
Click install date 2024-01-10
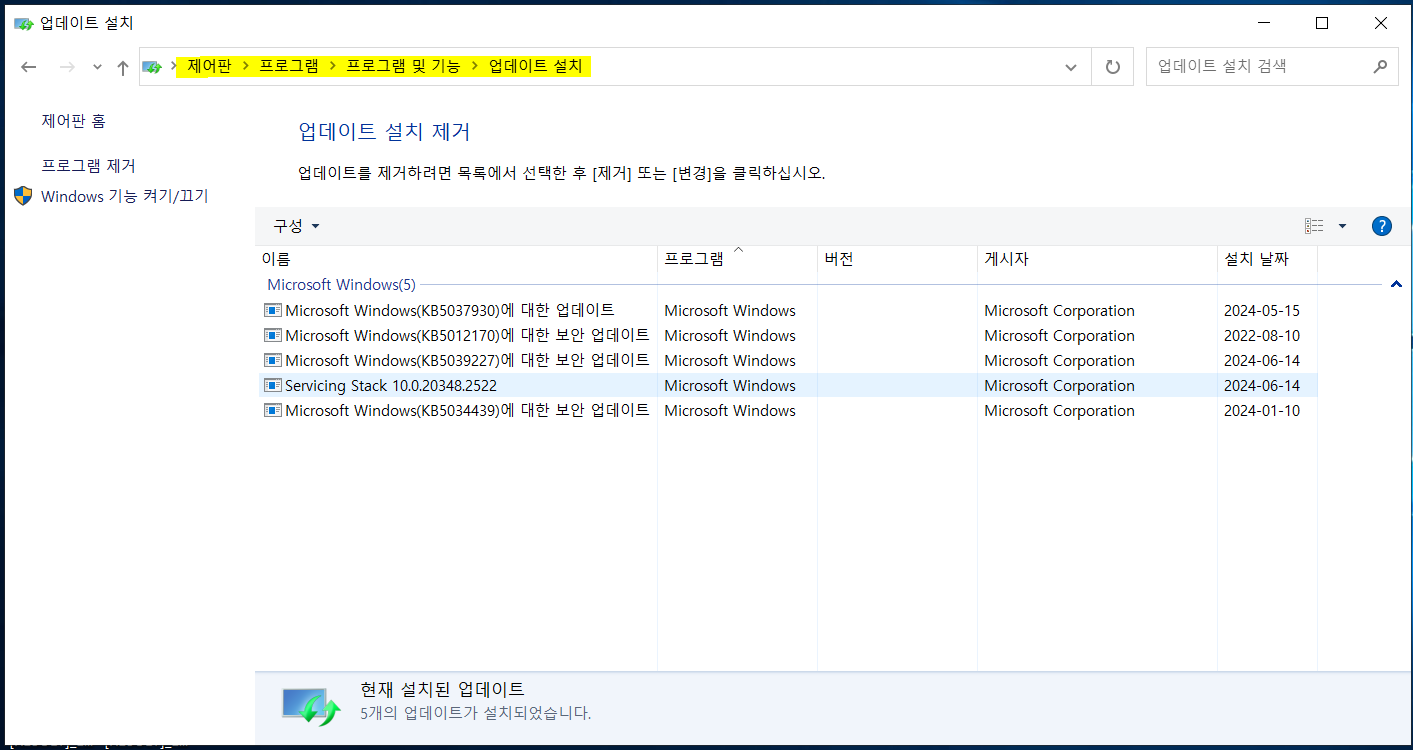1262,410
